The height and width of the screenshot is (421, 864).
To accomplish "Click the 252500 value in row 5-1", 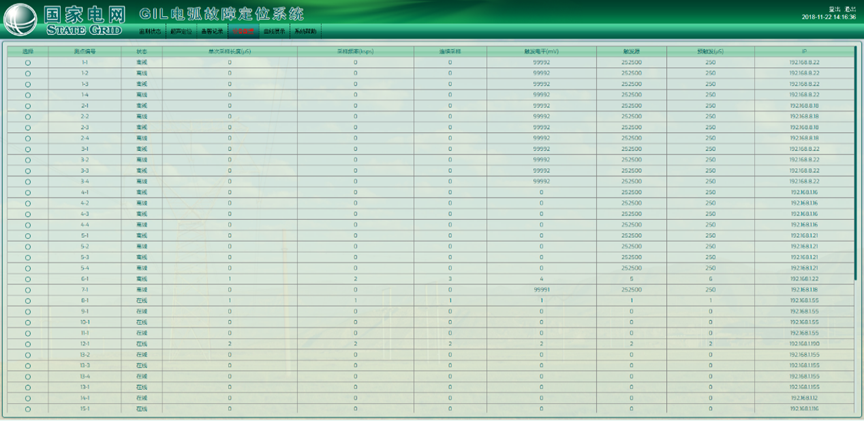I will 631,236.
